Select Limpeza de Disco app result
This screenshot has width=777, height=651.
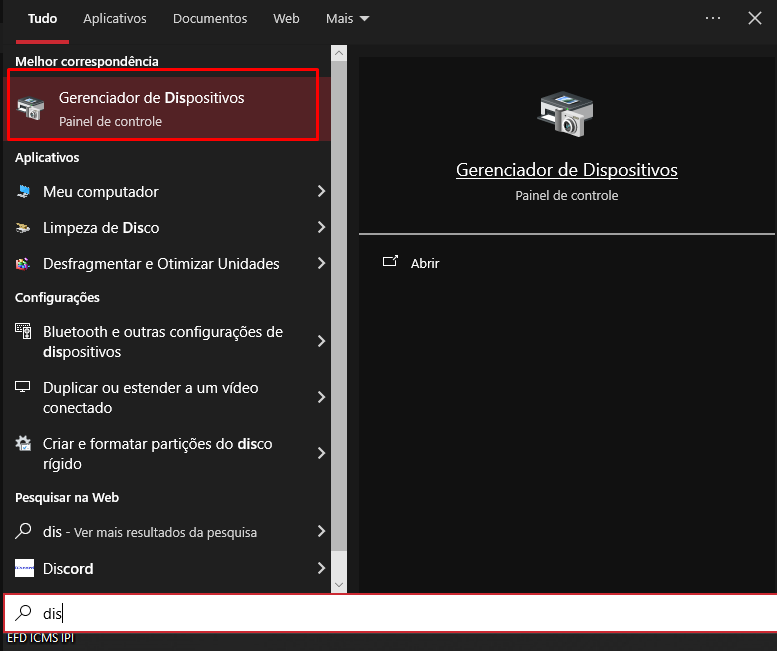(x=167, y=227)
